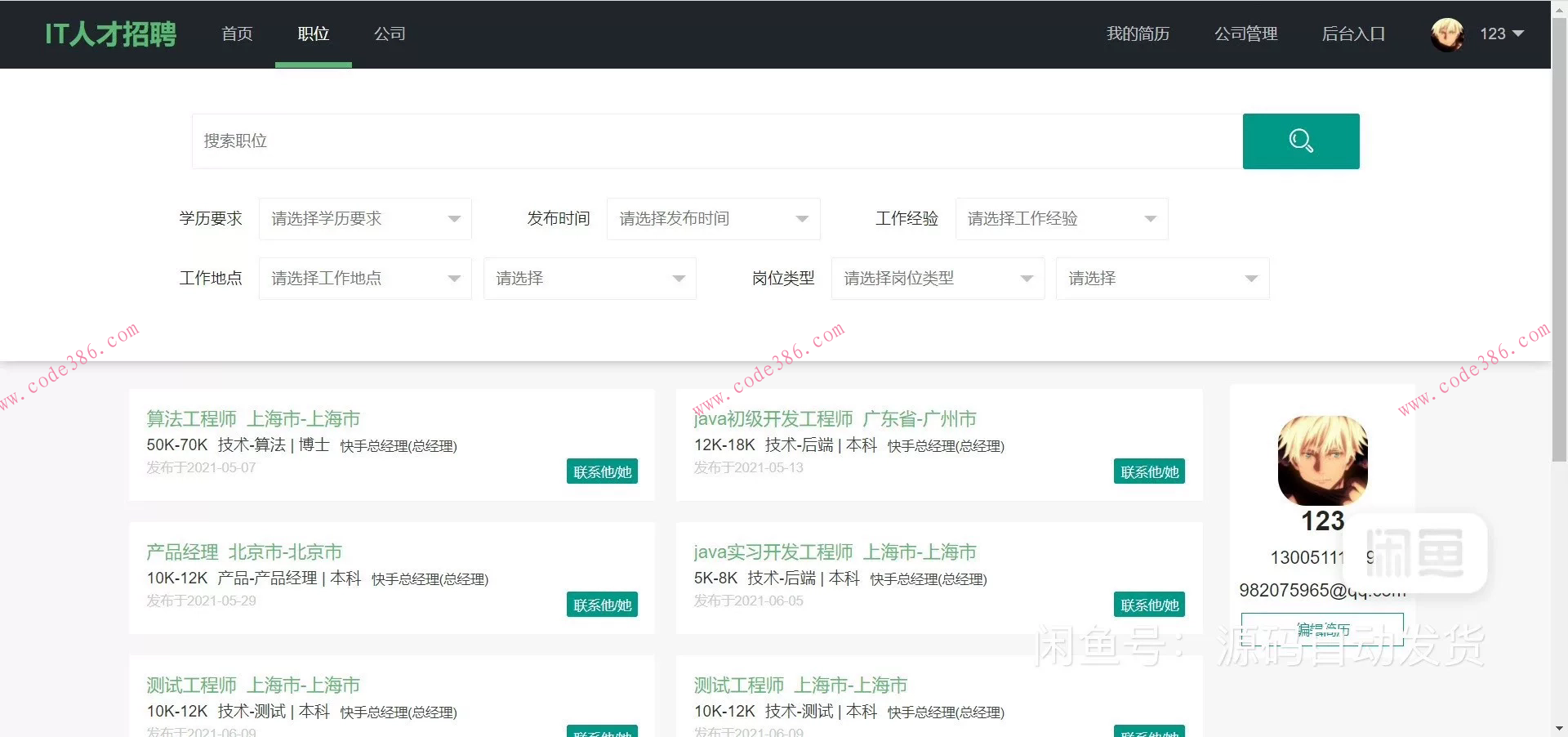Expand the 请选择岗位类型 dropdown

936,278
